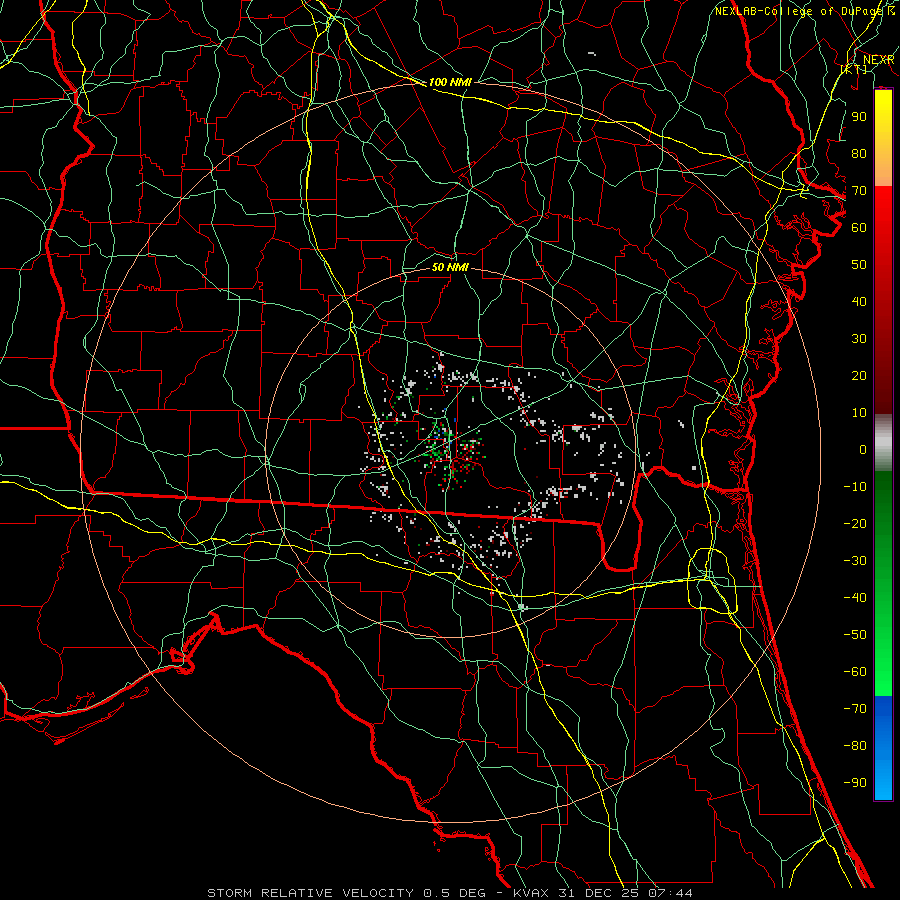The width and height of the screenshot is (900, 900).
Task: Click the 0.5 DEG elevation text
Action: (x=455, y=893)
